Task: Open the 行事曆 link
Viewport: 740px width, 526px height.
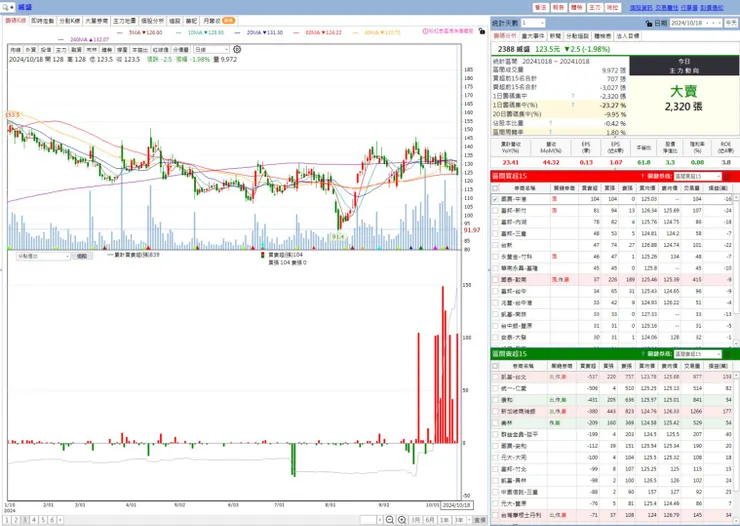Action: [x=689, y=8]
